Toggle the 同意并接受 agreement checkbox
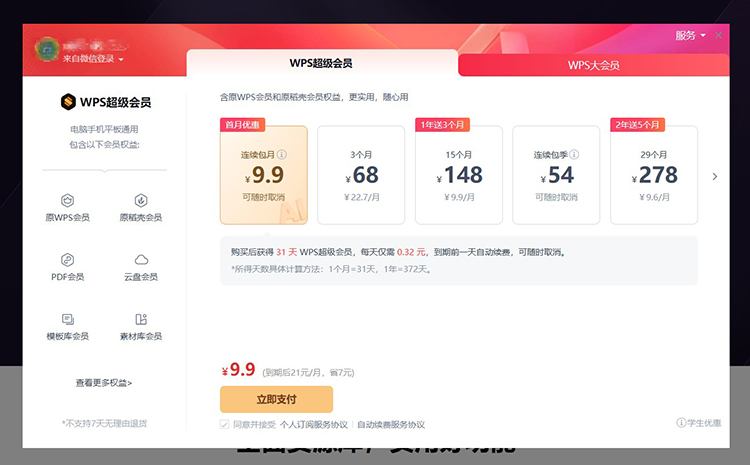This screenshot has height=465, width=750. tap(224, 424)
